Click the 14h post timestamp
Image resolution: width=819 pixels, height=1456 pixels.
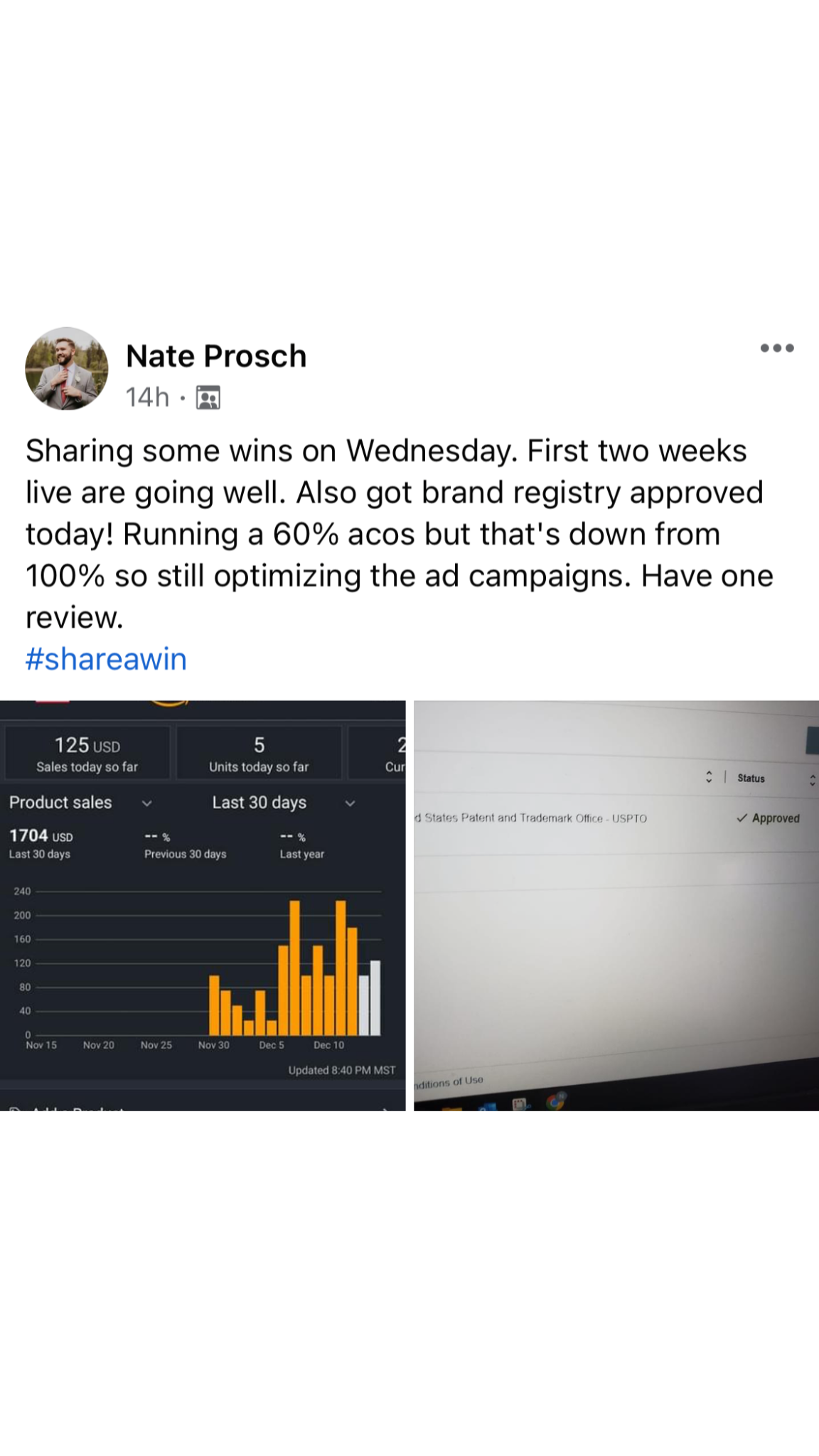[147, 397]
